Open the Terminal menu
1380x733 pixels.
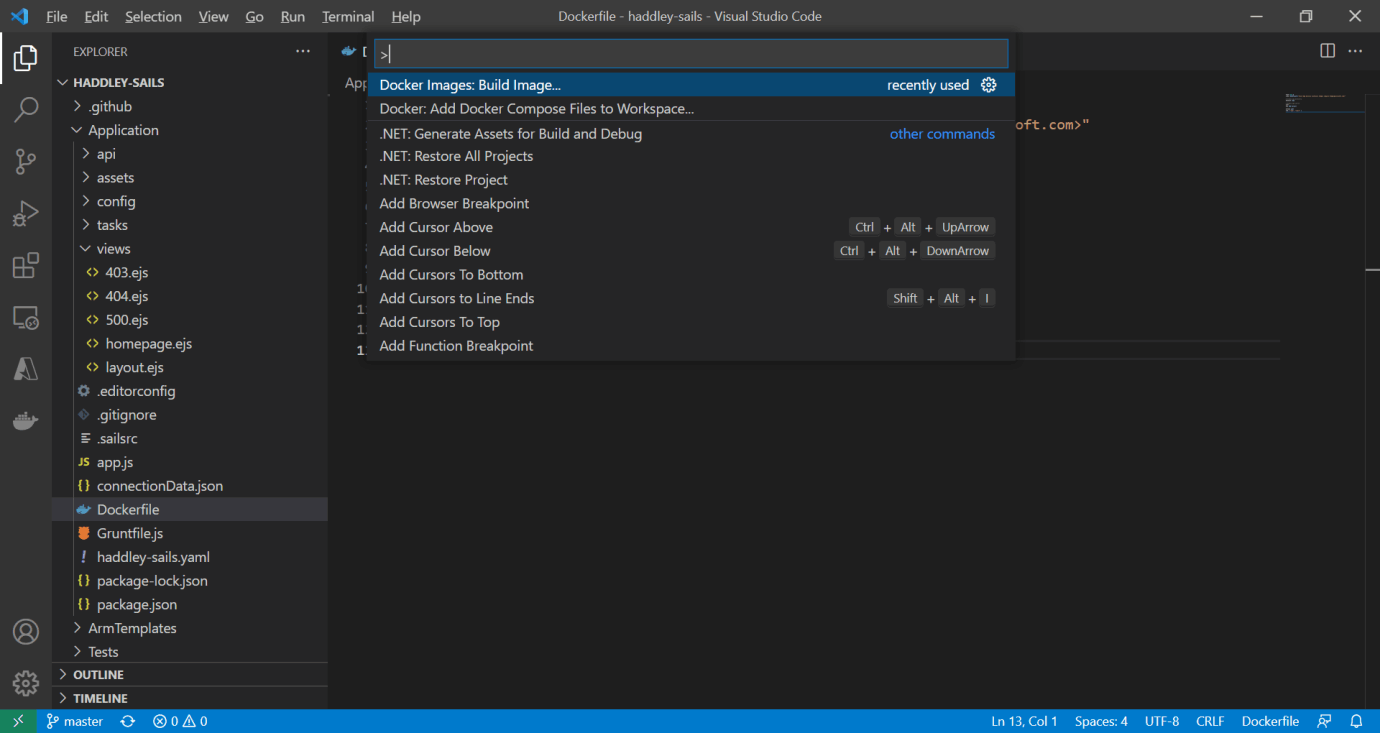(348, 16)
